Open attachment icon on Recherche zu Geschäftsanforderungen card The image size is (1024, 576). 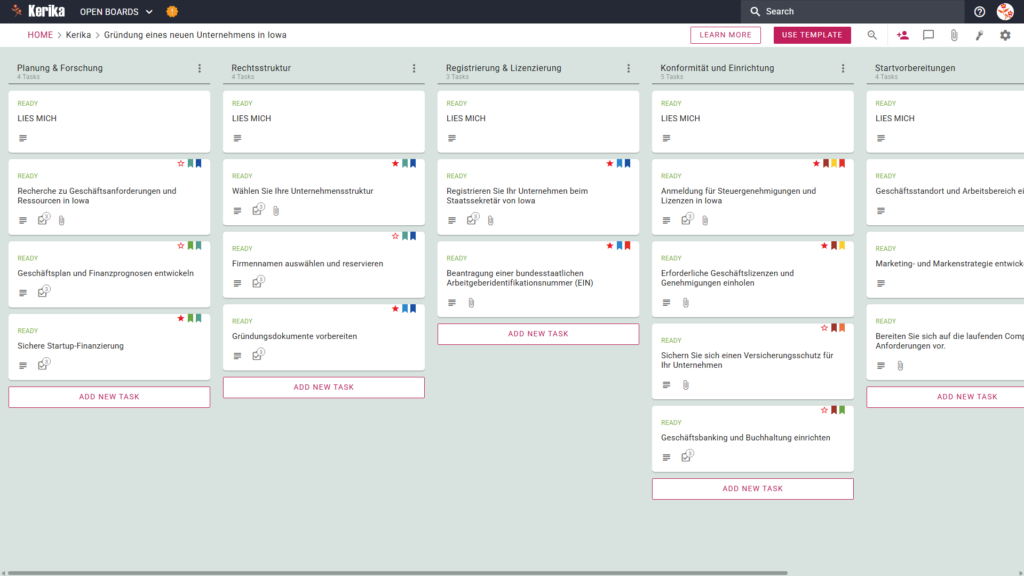[61, 221]
